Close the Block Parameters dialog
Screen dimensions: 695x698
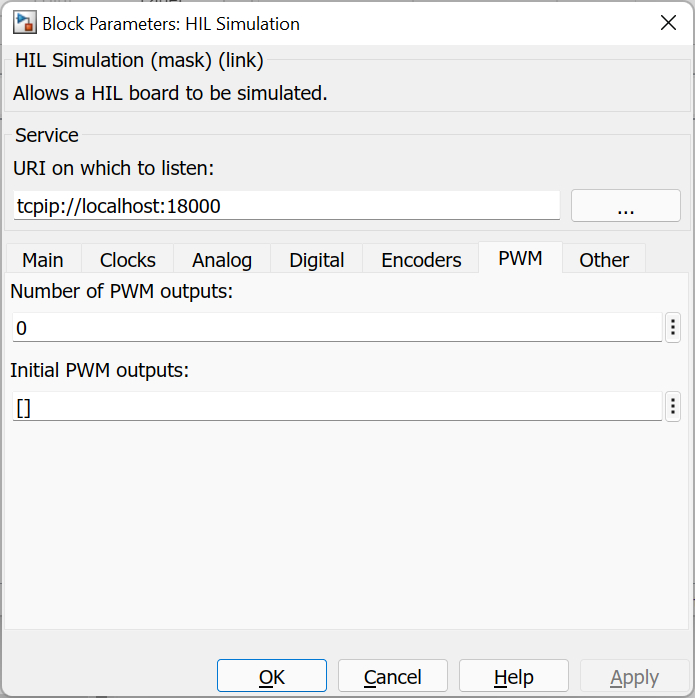(668, 23)
